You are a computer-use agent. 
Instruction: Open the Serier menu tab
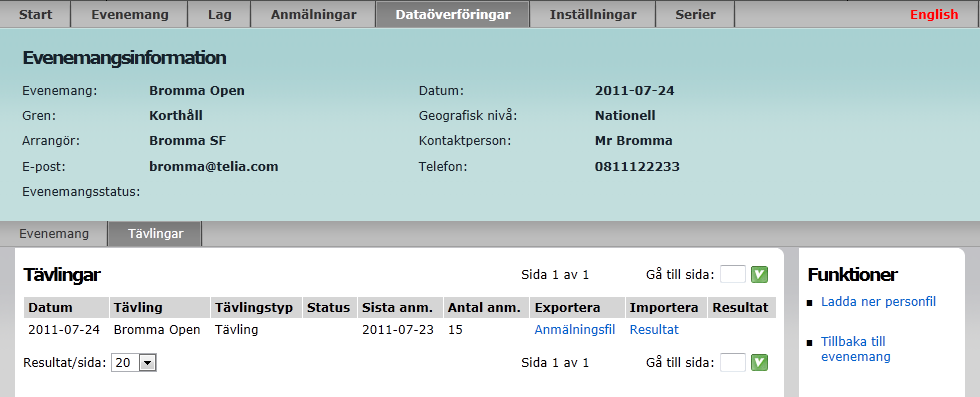(x=696, y=14)
